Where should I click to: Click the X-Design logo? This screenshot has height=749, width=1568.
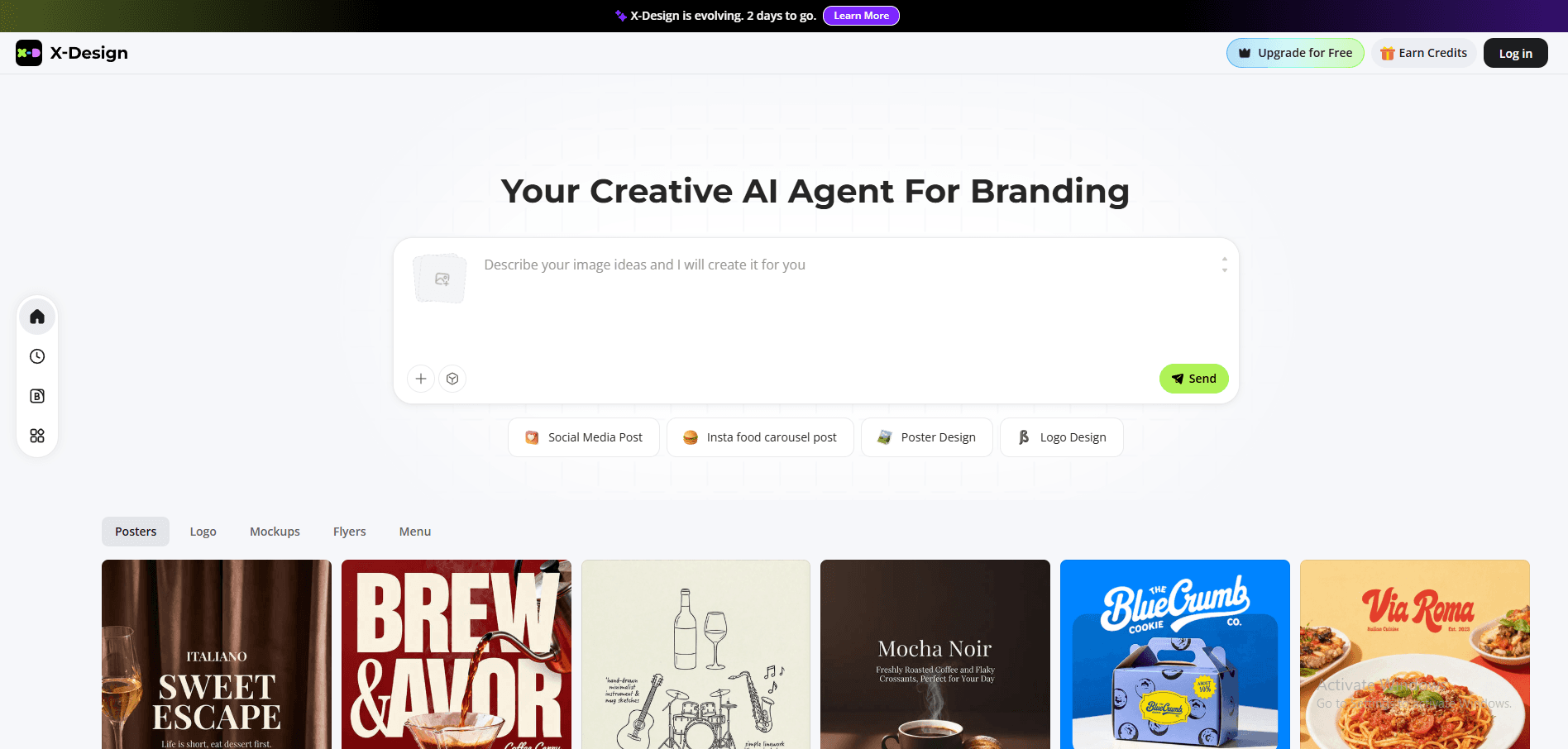click(72, 53)
